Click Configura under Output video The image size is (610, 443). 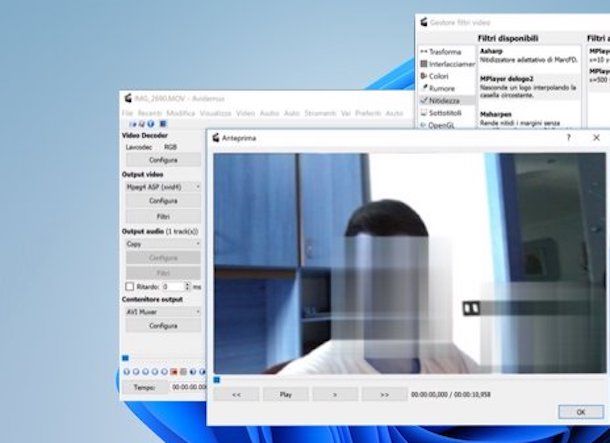(163, 201)
